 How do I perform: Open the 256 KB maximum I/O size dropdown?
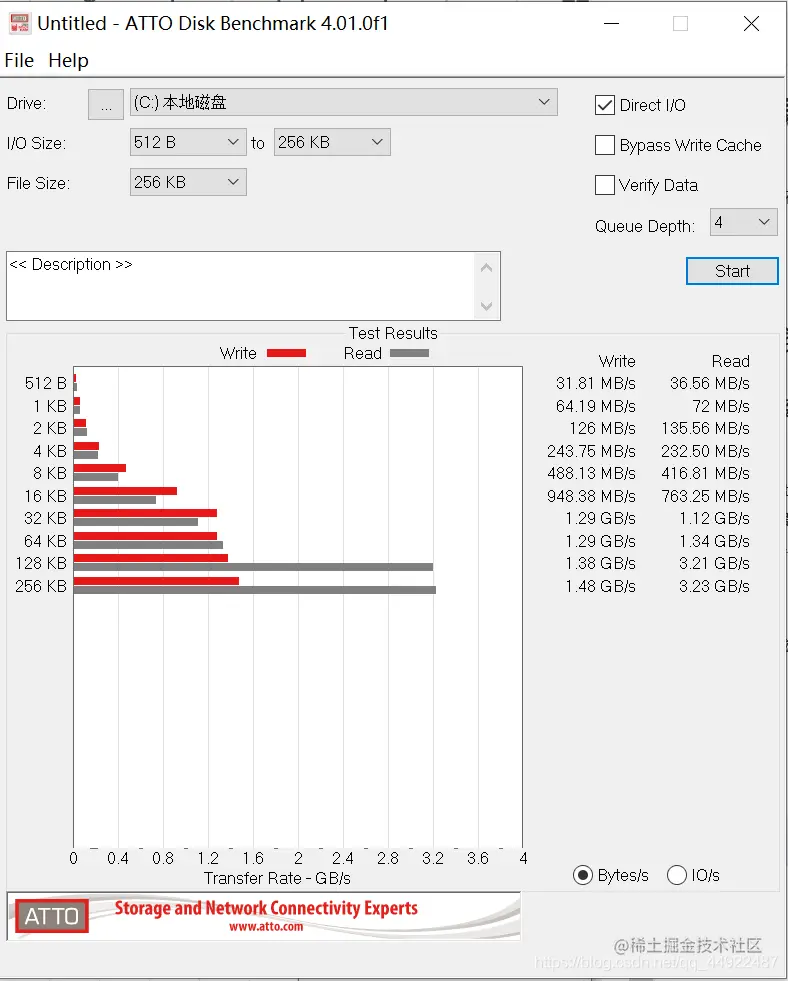click(332, 142)
